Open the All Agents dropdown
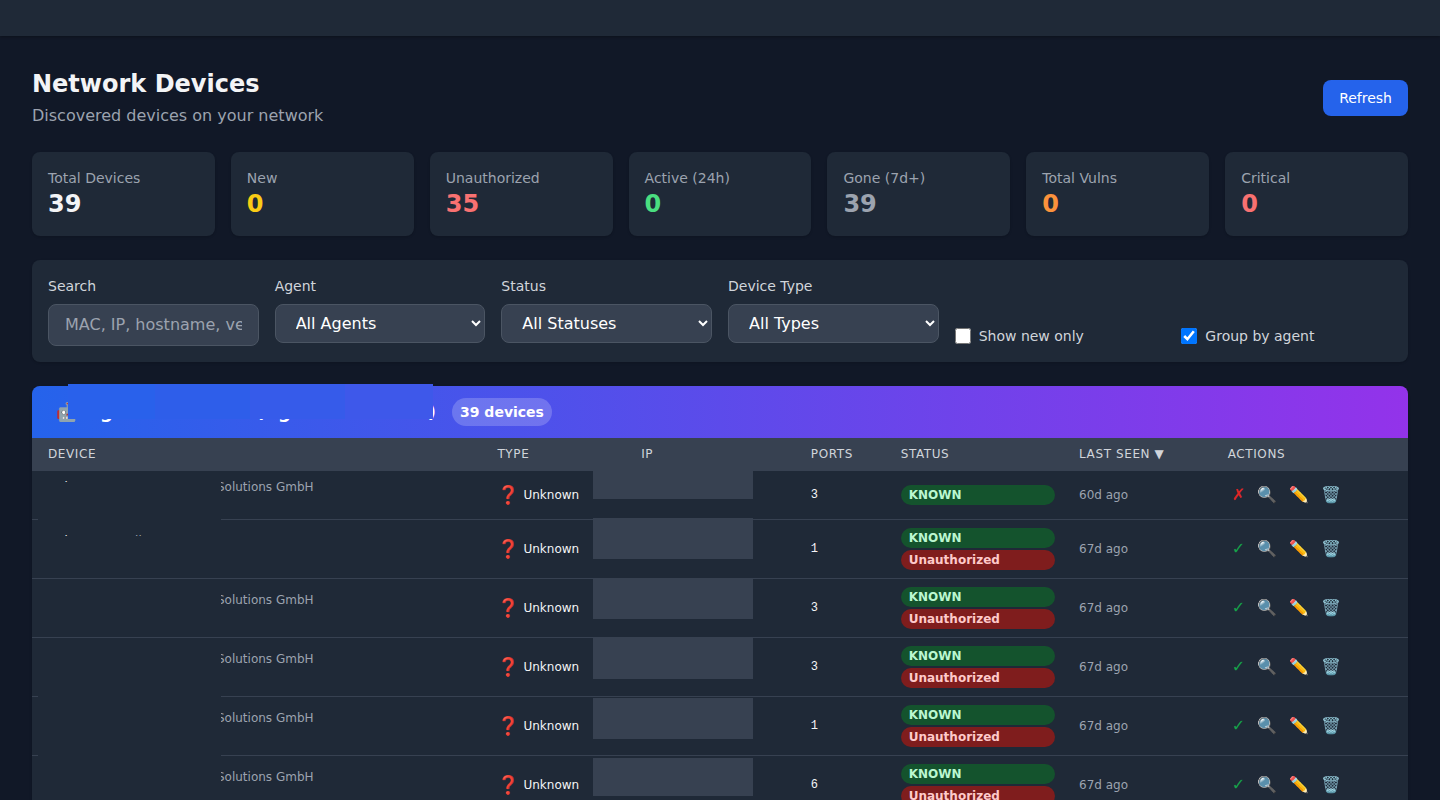The width and height of the screenshot is (1440, 800). (x=380, y=324)
